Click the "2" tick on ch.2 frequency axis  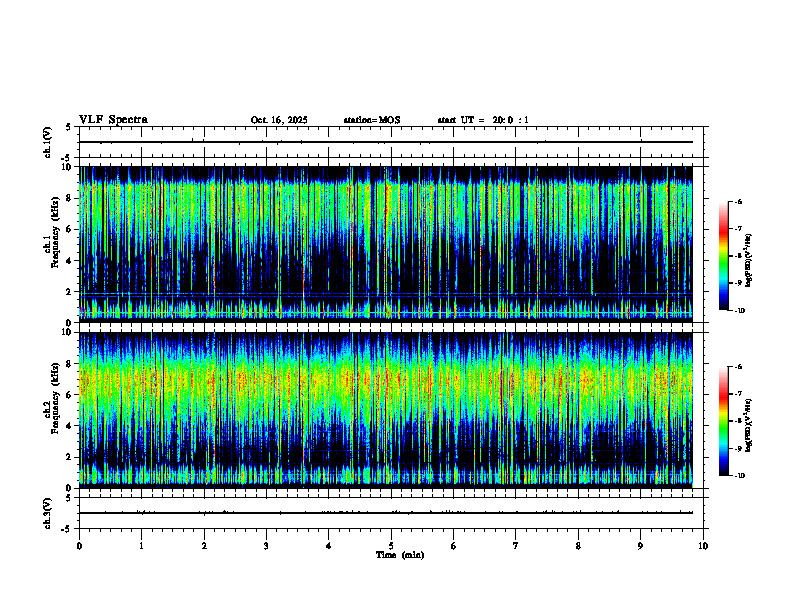pos(70,457)
